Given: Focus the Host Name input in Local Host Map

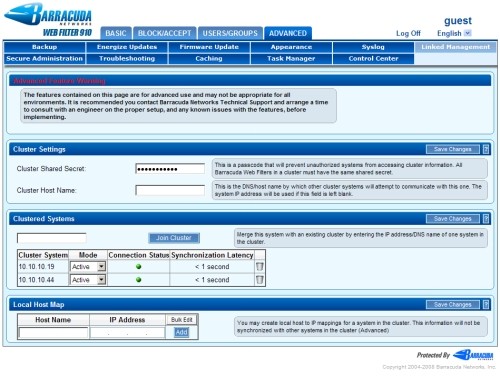Looking at the screenshot, I should coord(54,333).
